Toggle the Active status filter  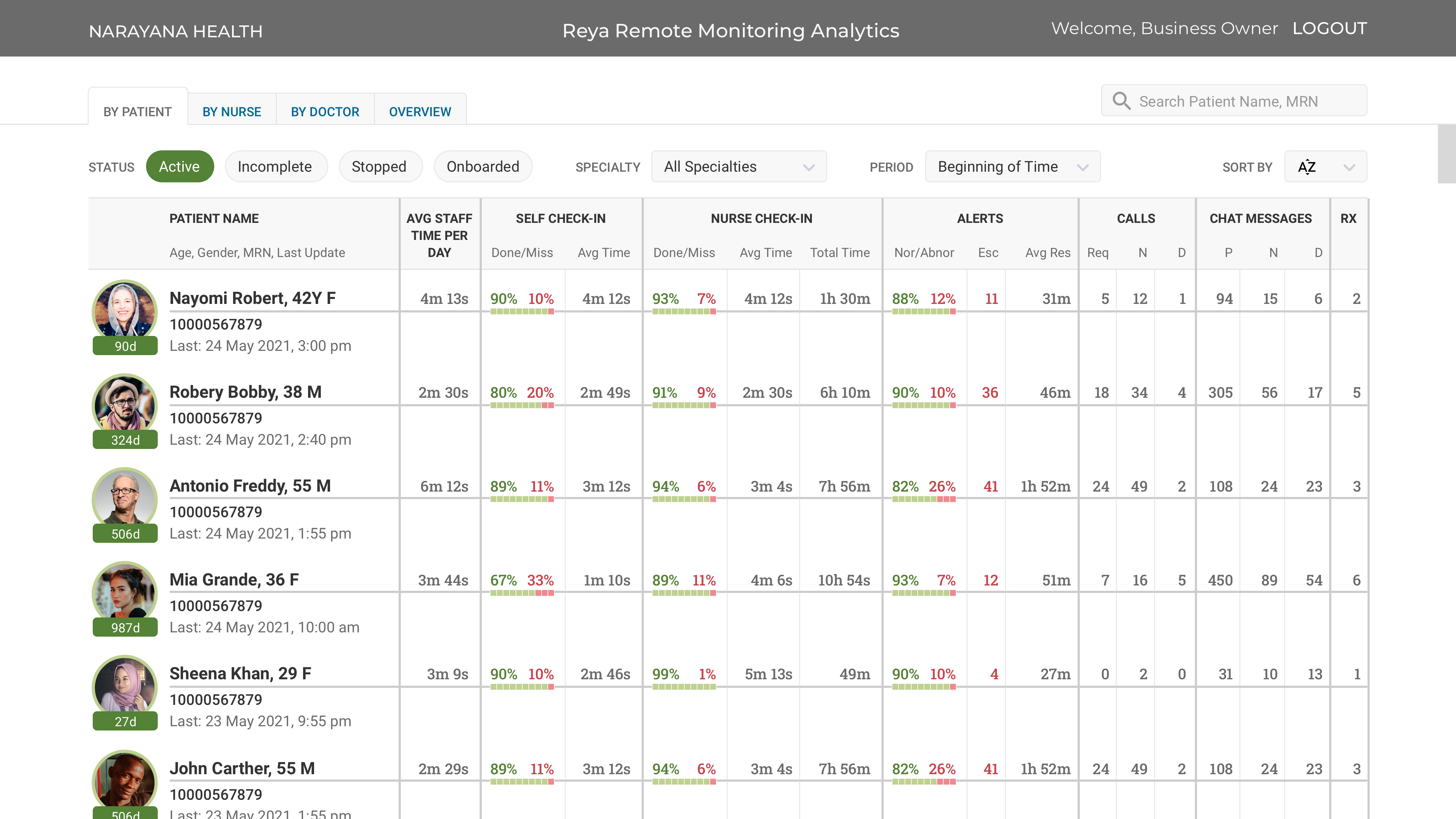click(179, 167)
